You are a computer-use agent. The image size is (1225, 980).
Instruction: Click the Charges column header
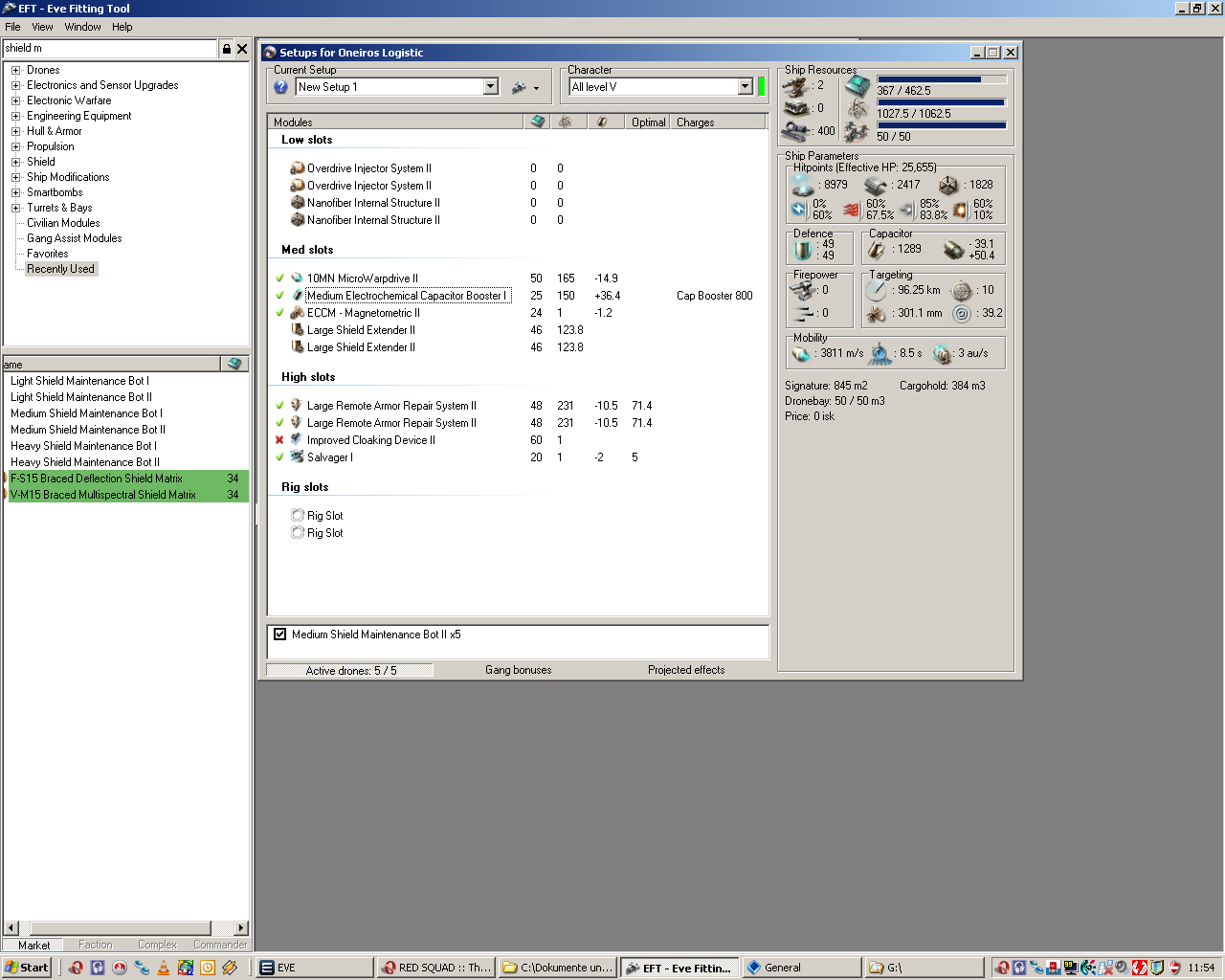point(719,122)
